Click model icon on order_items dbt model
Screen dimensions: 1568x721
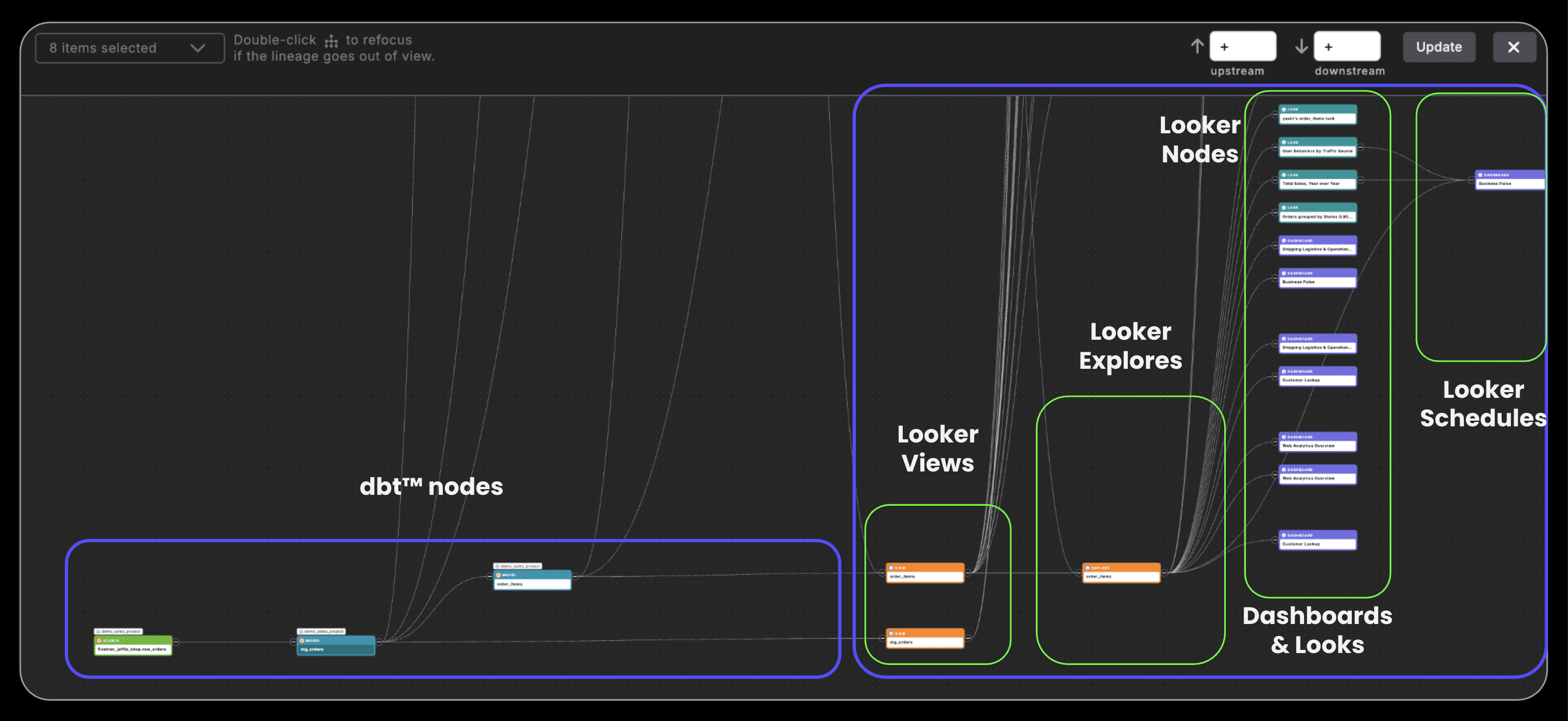(498, 575)
